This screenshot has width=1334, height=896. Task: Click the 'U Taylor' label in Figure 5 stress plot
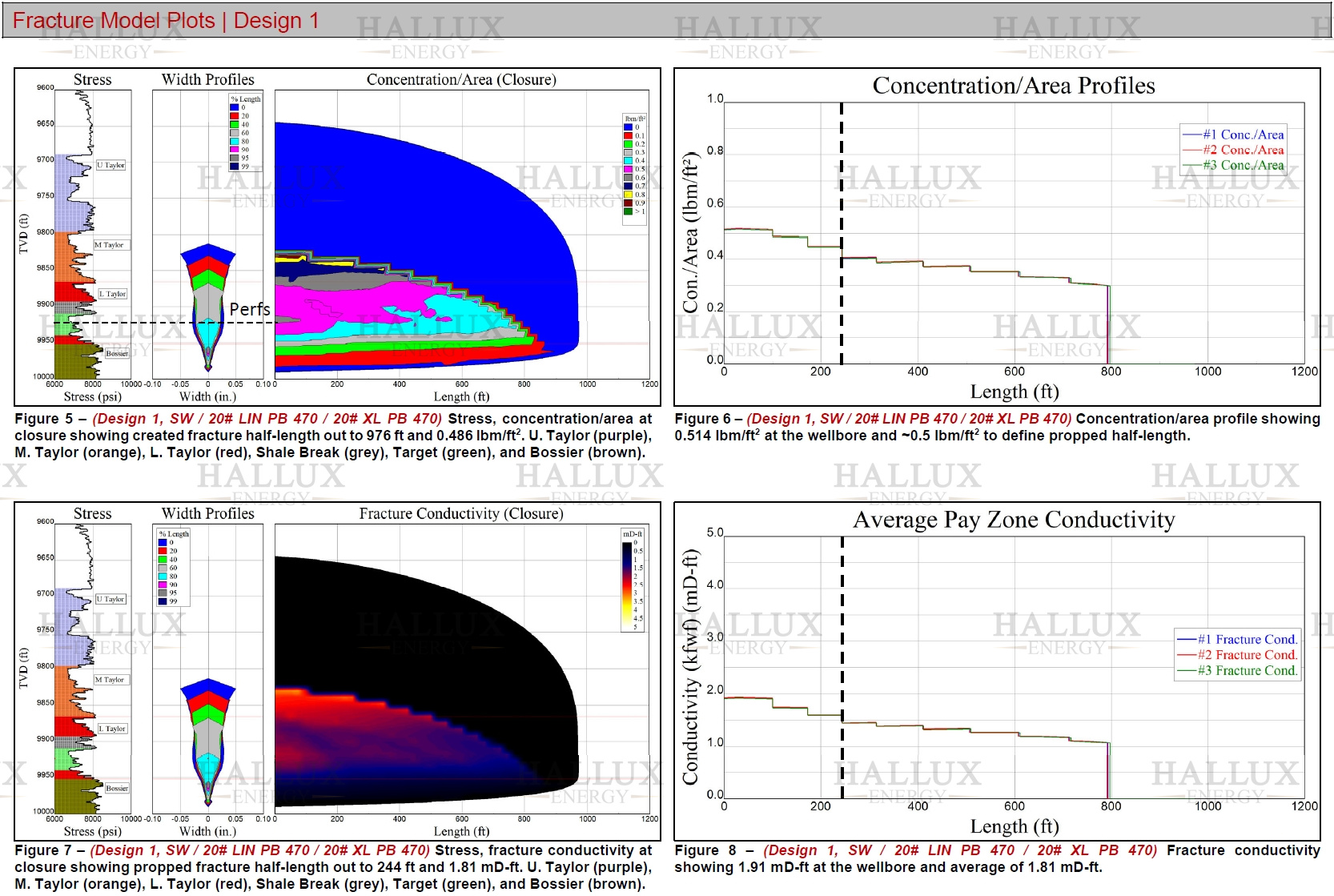pyautogui.click(x=111, y=165)
